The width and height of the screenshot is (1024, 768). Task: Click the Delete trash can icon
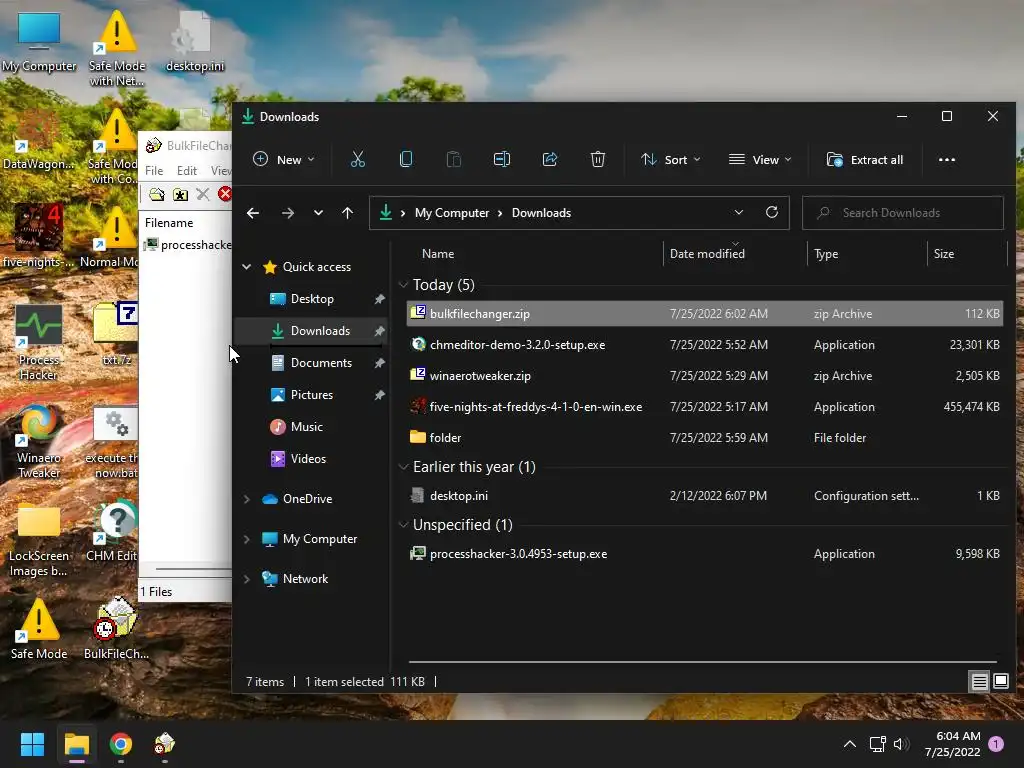pos(598,159)
